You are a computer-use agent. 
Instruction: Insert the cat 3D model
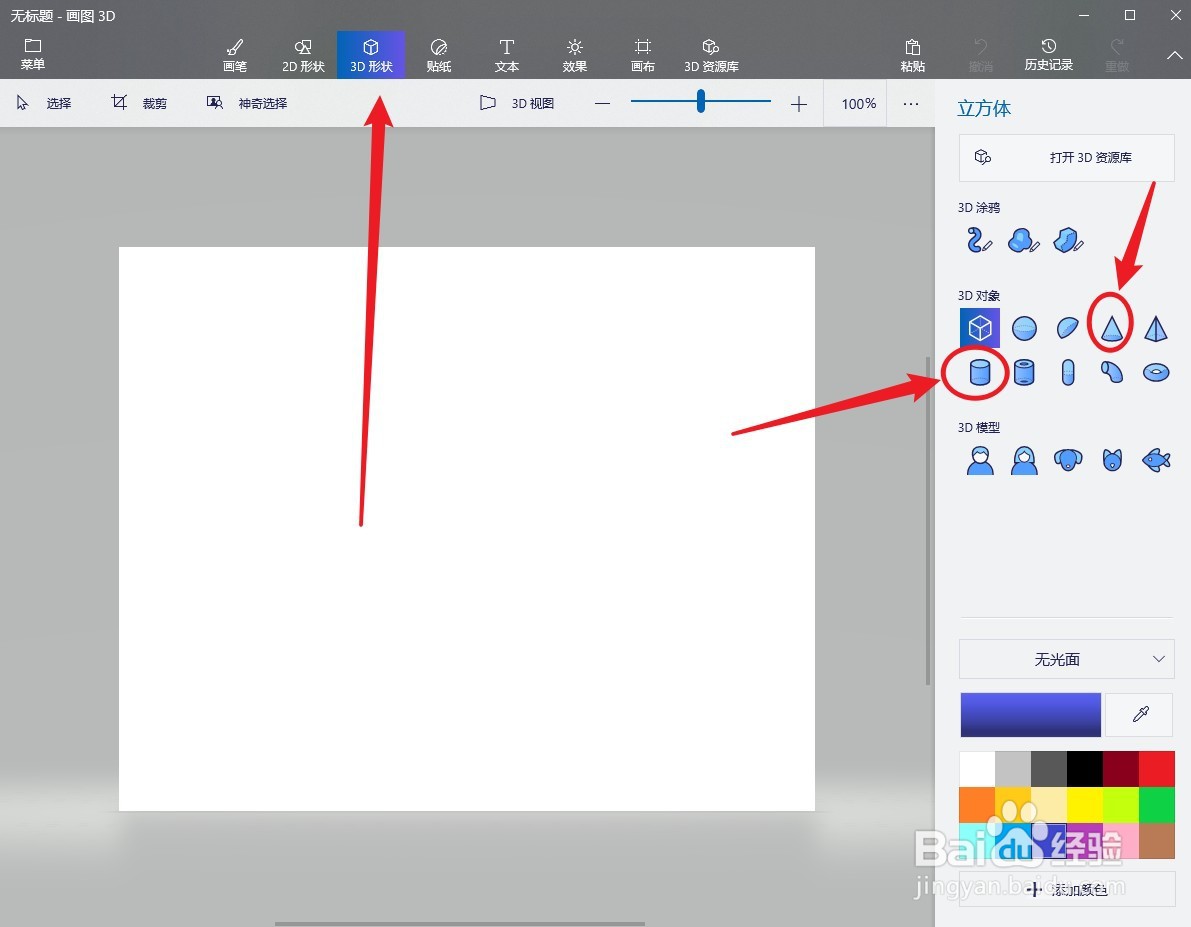[1112, 460]
